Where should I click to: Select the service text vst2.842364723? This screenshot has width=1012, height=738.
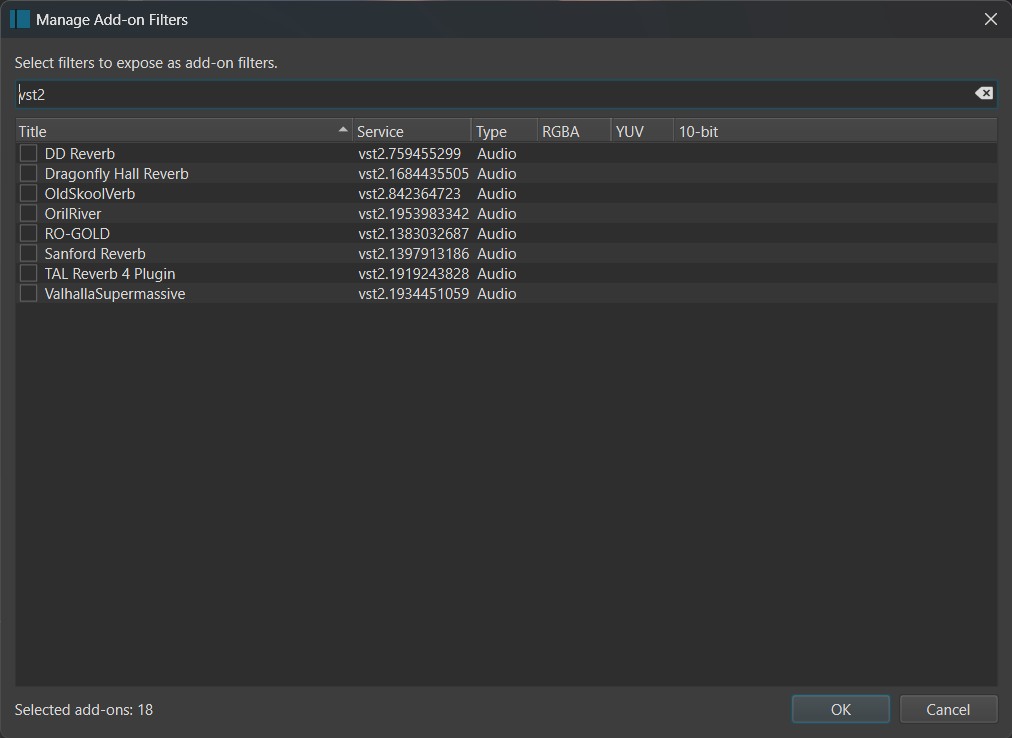[x=410, y=194]
